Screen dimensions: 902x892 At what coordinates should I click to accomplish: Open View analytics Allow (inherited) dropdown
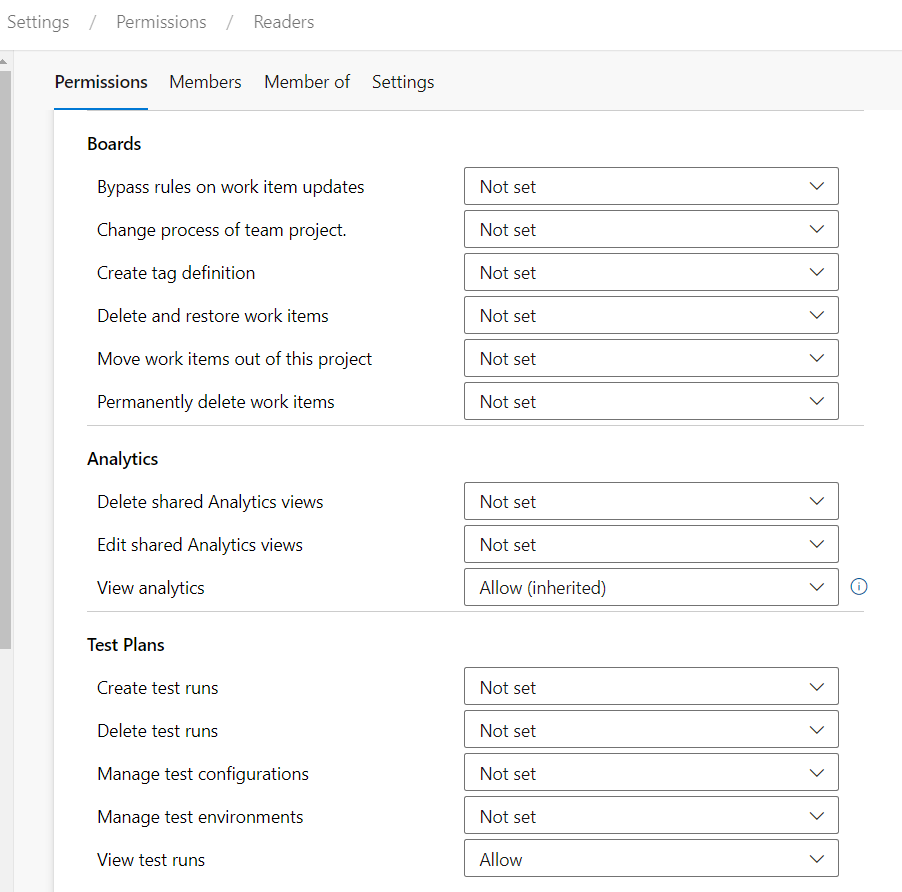tap(651, 588)
